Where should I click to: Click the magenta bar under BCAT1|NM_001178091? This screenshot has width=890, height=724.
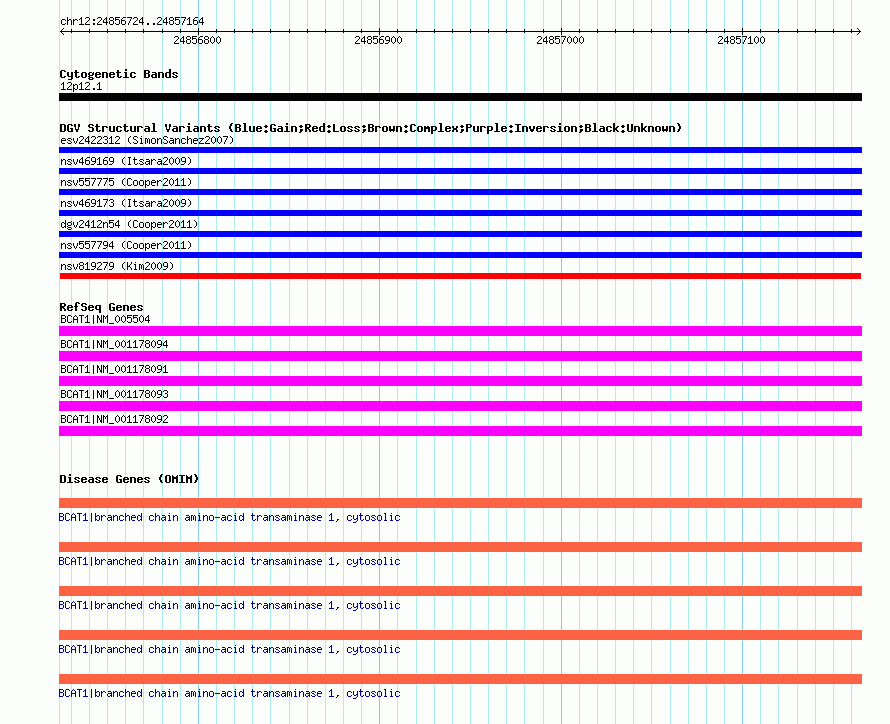coord(460,381)
